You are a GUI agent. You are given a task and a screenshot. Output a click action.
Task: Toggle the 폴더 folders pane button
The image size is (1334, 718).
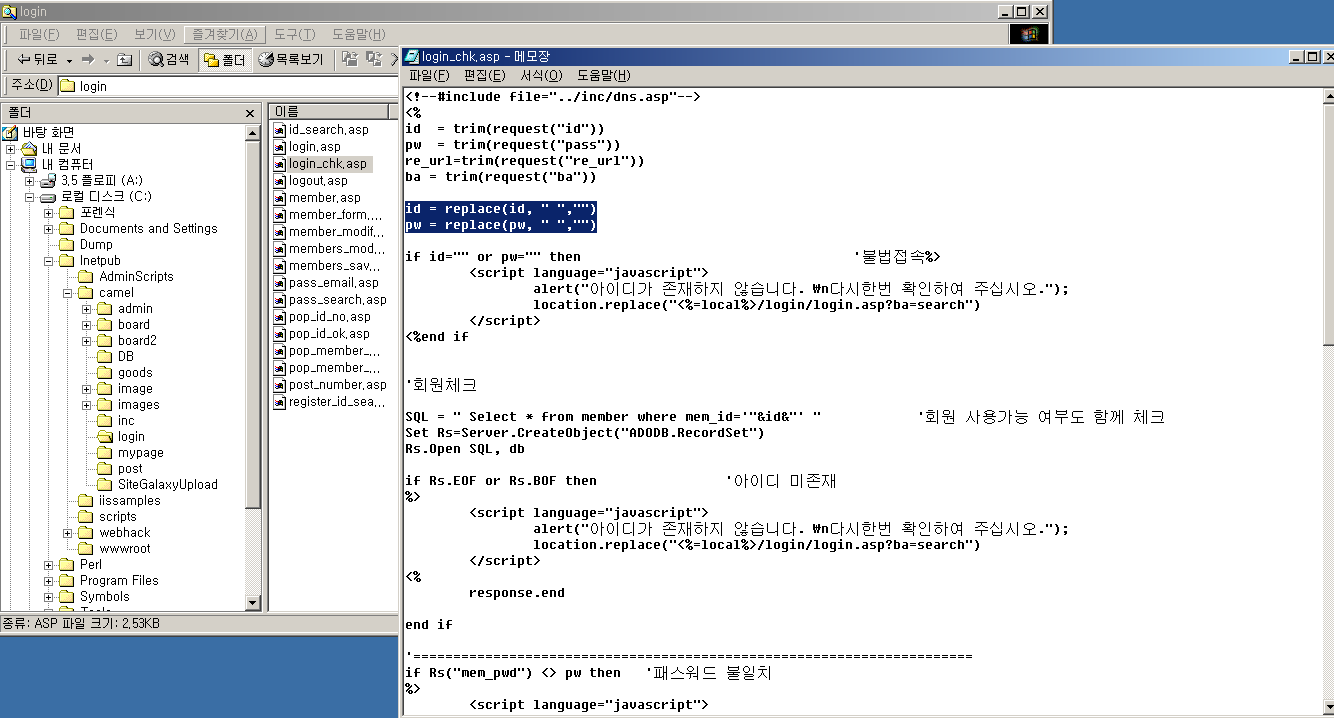pyautogui.click(x=225, y=60)
